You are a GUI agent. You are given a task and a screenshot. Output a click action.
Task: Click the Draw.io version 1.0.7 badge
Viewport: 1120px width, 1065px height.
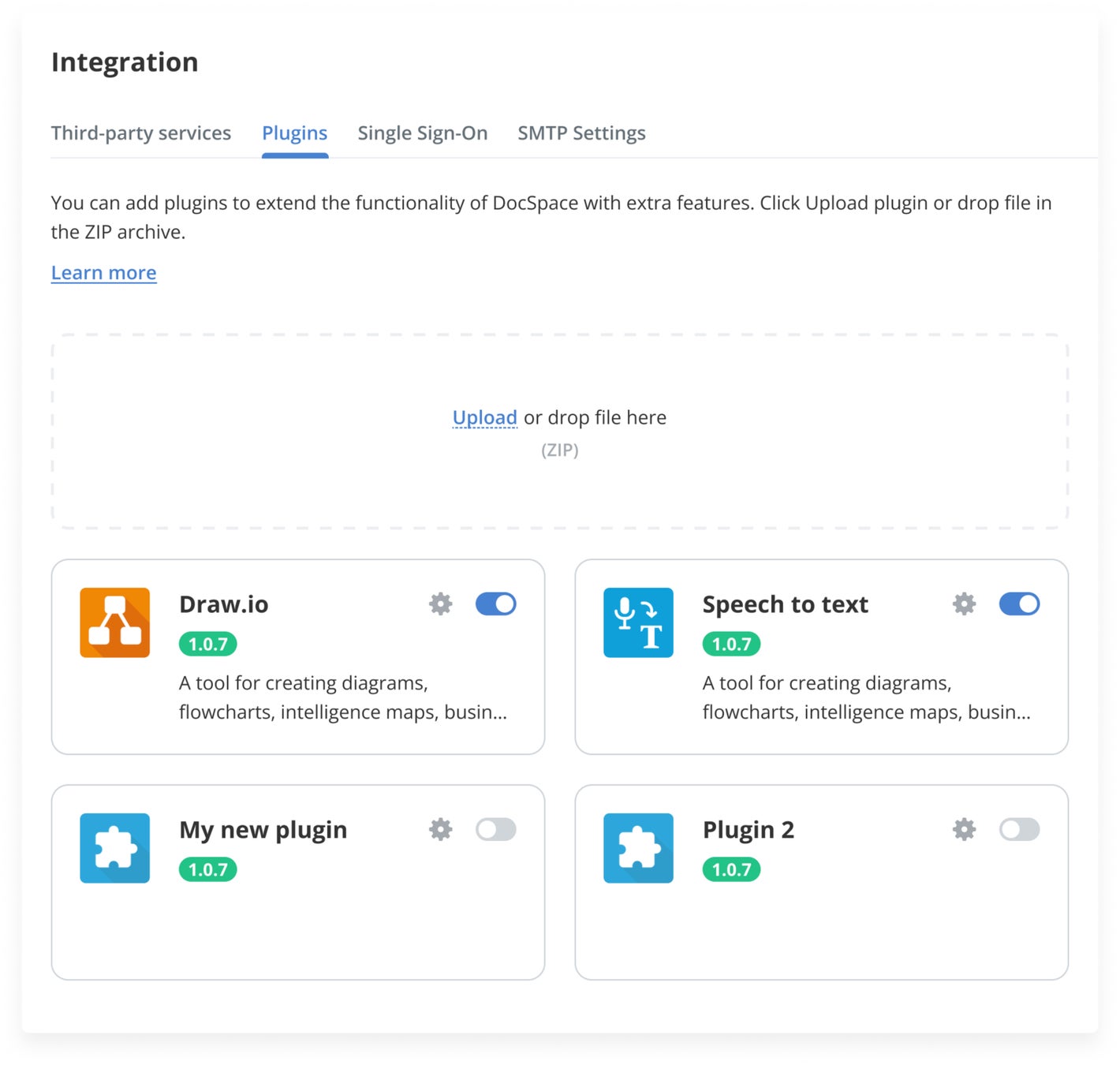tap(208, 644)
